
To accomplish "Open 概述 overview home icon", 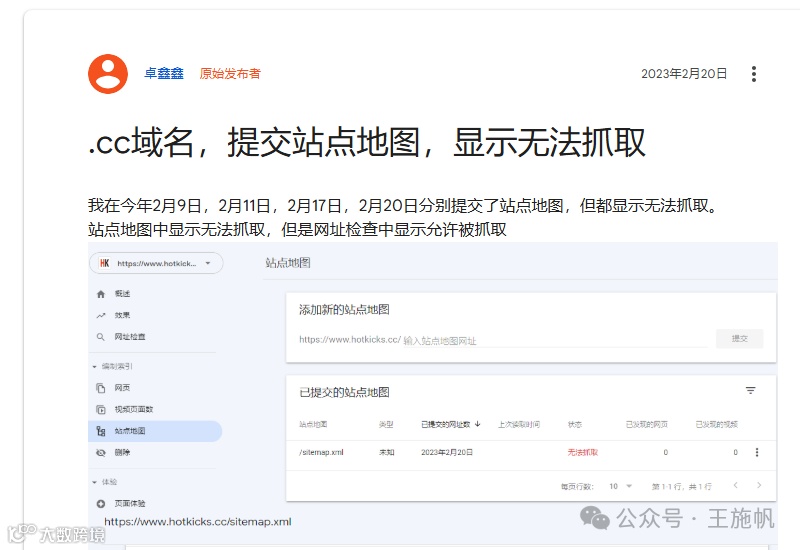I will (x=101, y=294).
